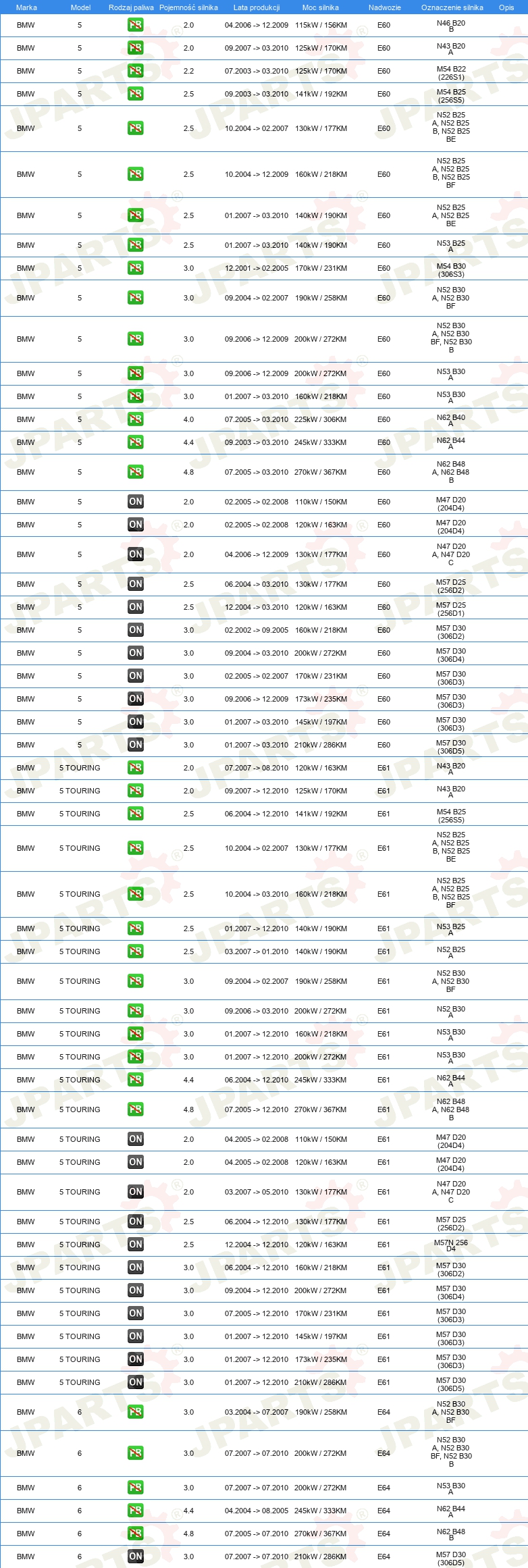Click the diesel ON icon in the E61 110kW / 150KM row

(x=135, y=1139)
